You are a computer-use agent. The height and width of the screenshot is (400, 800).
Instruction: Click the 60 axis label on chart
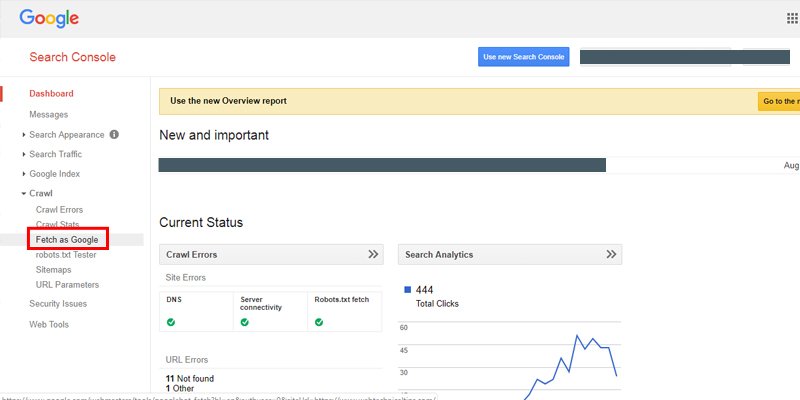(x=404, y=327)
